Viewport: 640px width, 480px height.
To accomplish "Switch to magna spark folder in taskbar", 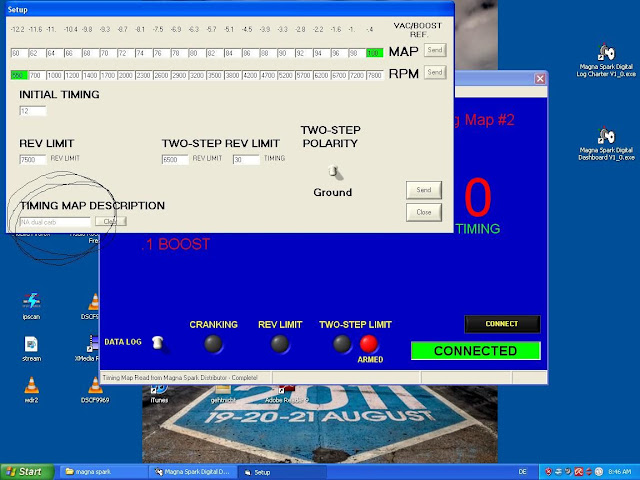I will 103,472.
